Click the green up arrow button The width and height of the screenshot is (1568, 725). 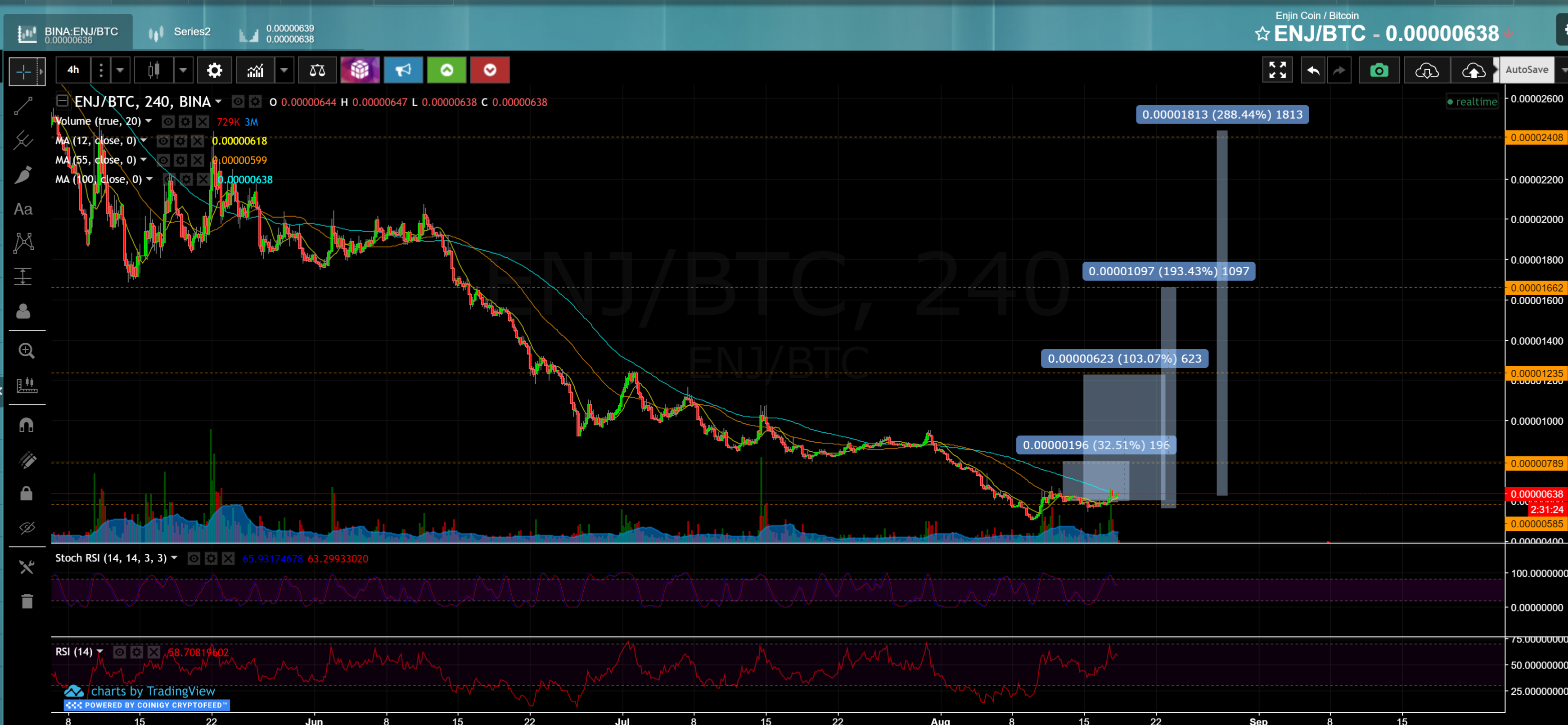coord(446,70)
